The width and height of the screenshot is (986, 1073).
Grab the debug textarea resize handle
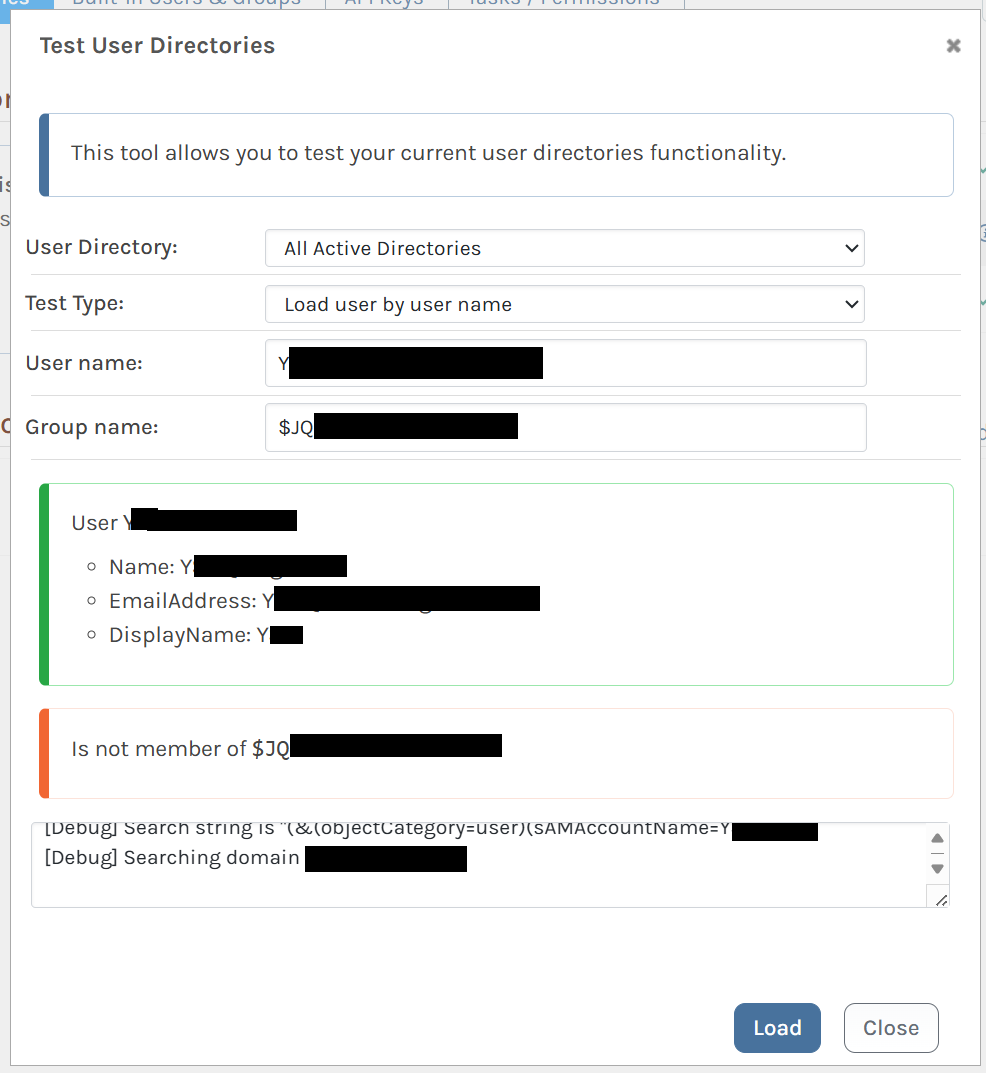940,899
